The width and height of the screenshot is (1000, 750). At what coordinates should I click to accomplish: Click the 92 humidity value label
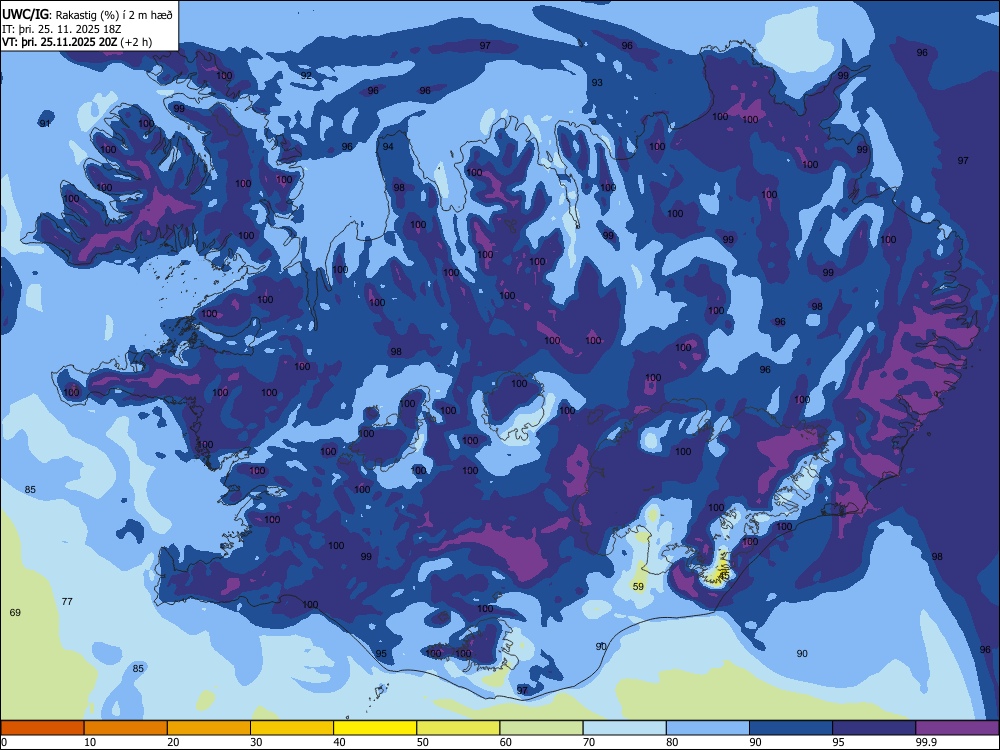pos(307,75)
